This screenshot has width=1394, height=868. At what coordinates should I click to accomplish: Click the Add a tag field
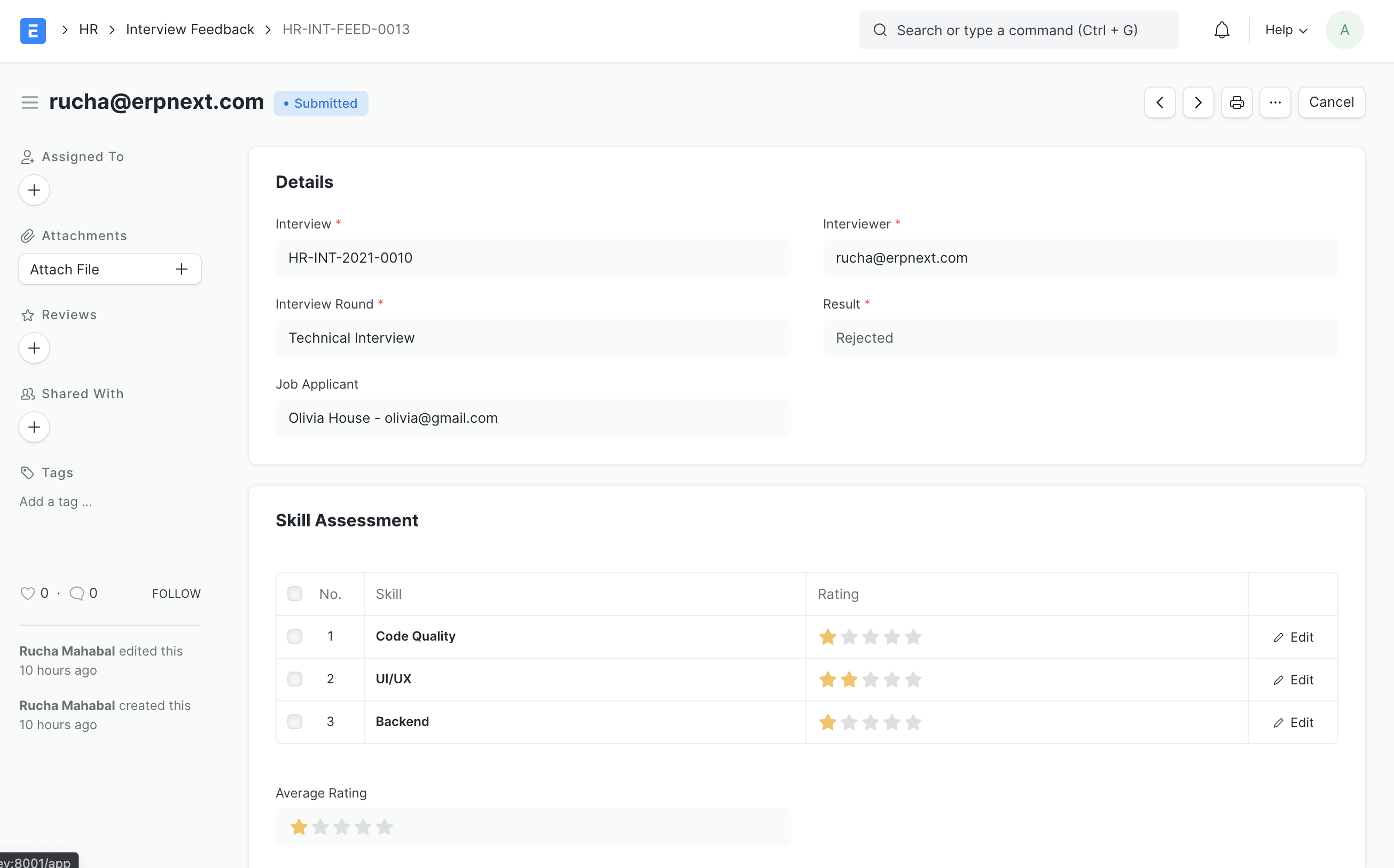(56, 502)
